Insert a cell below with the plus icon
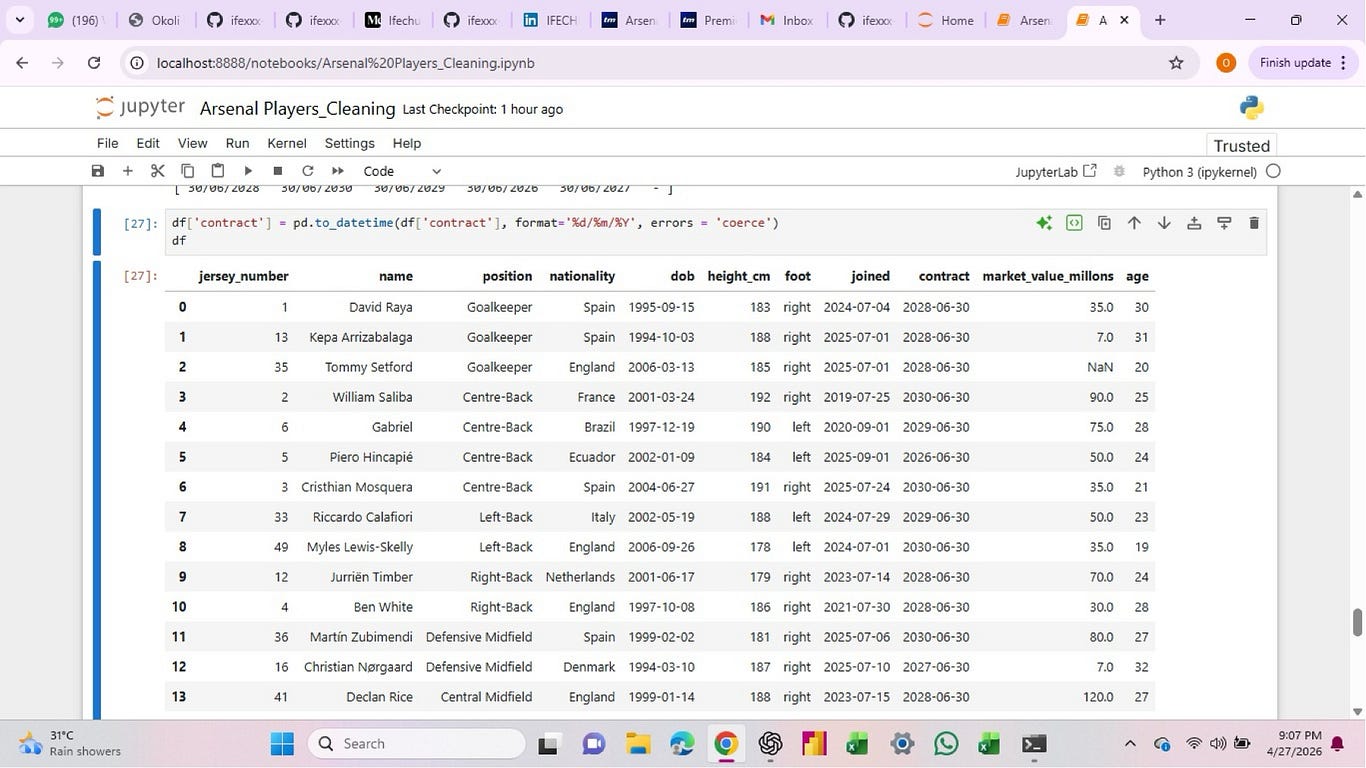The height and width of the screenshot is (768, 1366). [x=127, y=171]
